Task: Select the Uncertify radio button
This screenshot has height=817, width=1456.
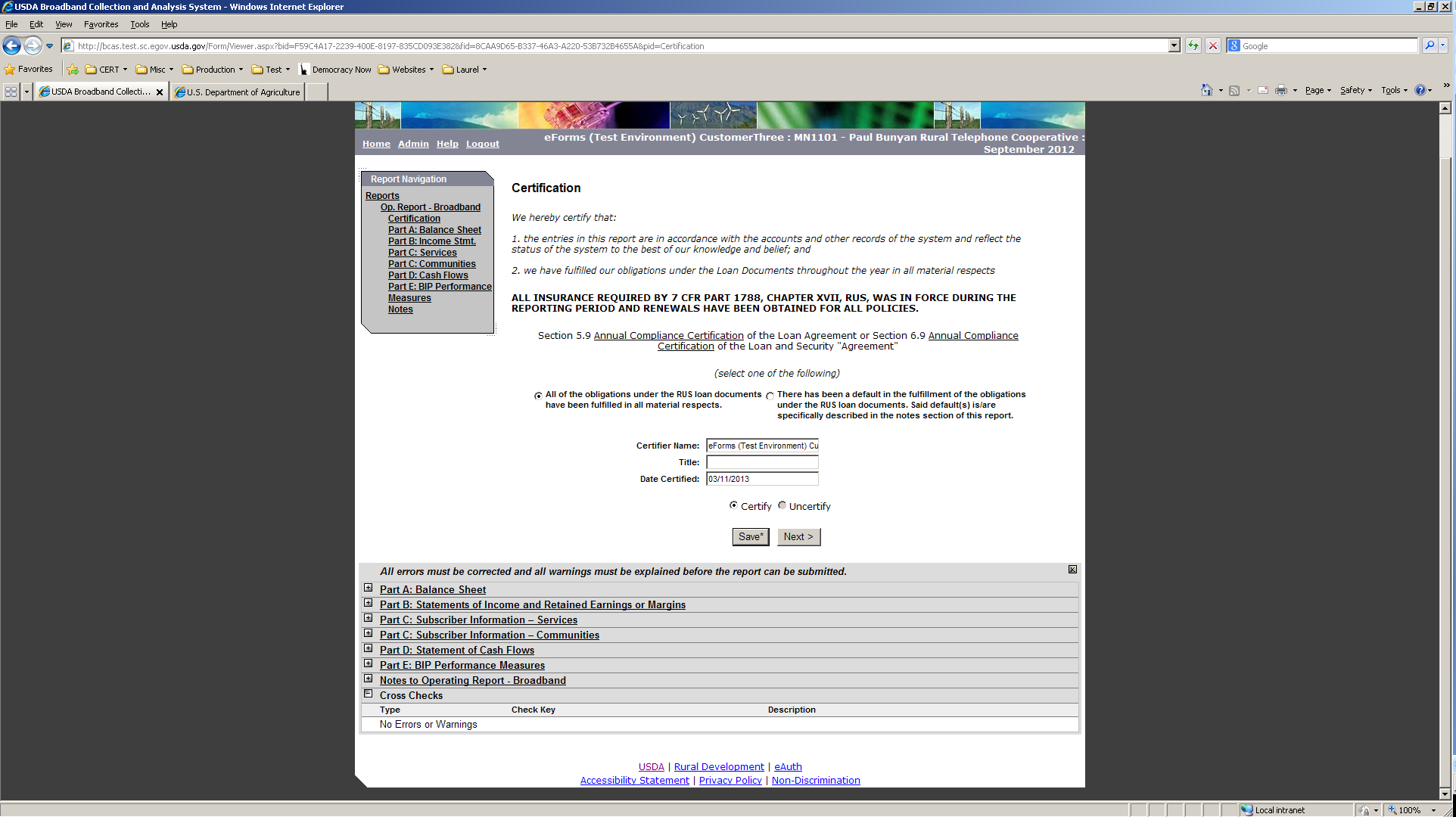Action: (x=782, y=505)
